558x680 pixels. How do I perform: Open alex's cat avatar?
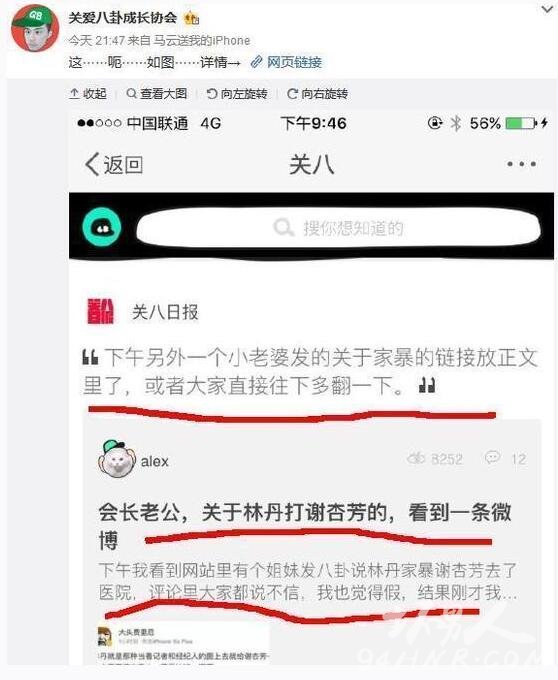tap(117, 459)
